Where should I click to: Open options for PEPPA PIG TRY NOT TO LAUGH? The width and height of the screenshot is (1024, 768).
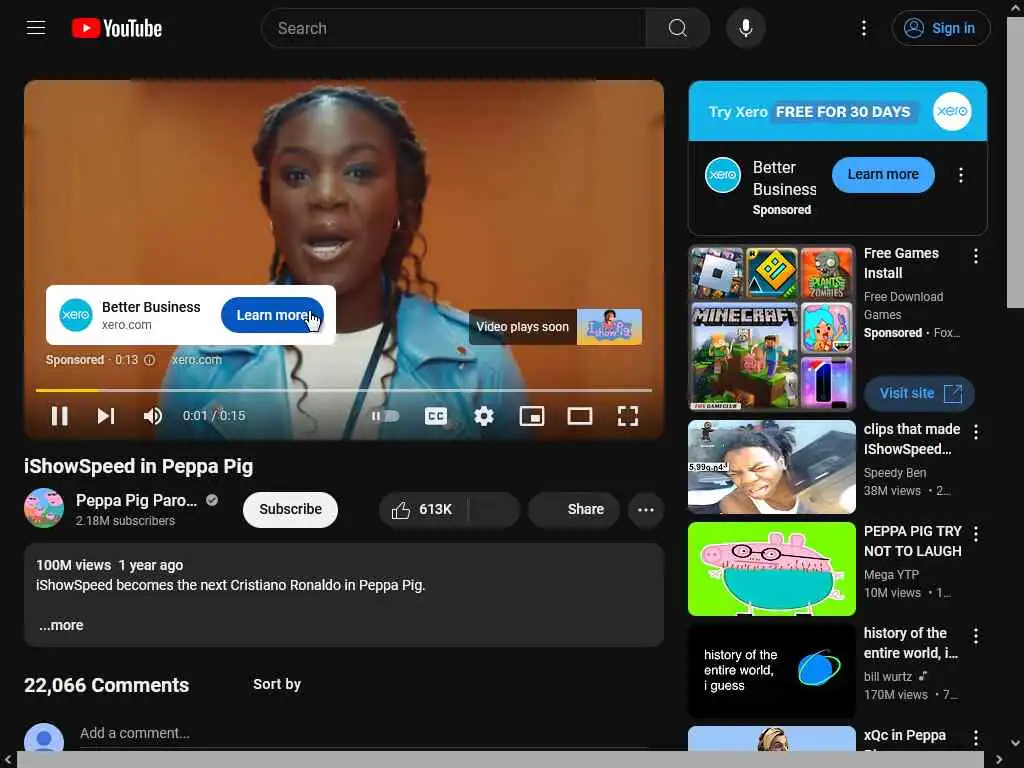(x=976, y=534)
